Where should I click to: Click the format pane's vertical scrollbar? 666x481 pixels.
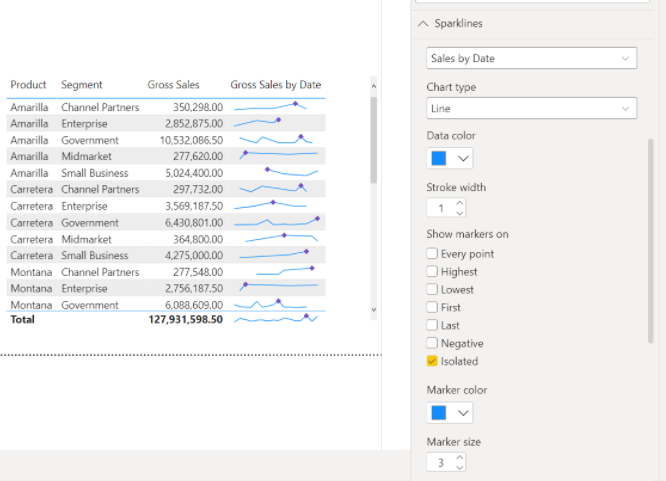pos(650,240)
